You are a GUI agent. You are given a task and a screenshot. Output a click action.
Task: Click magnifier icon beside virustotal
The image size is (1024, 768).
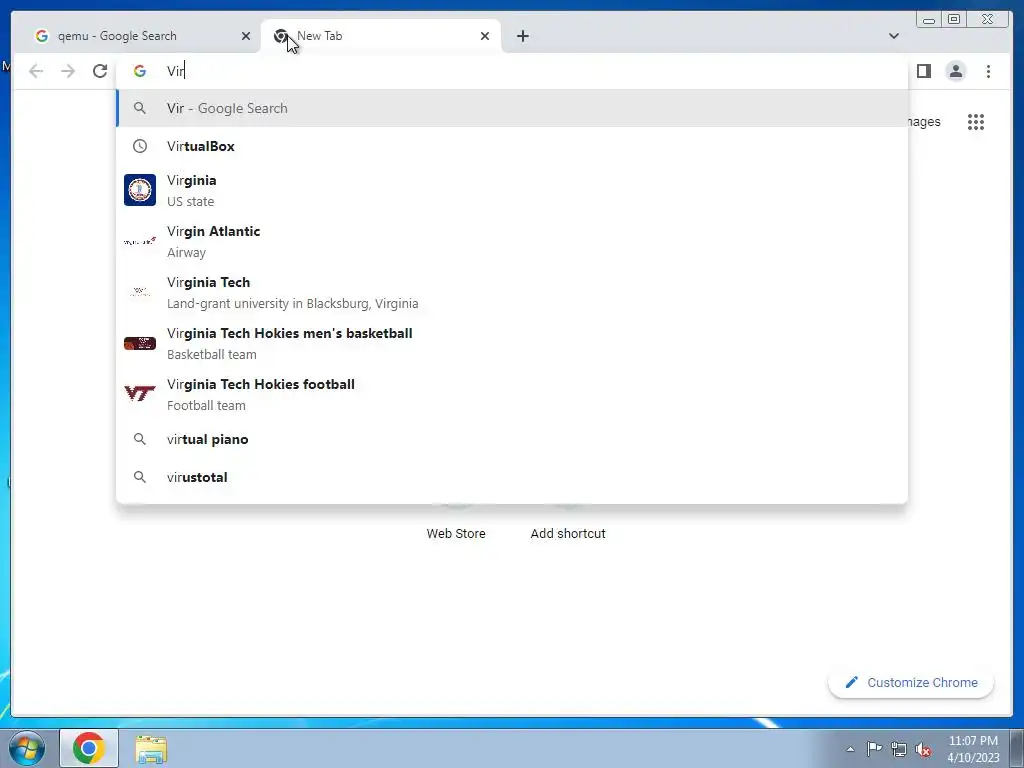click(140, 477)
